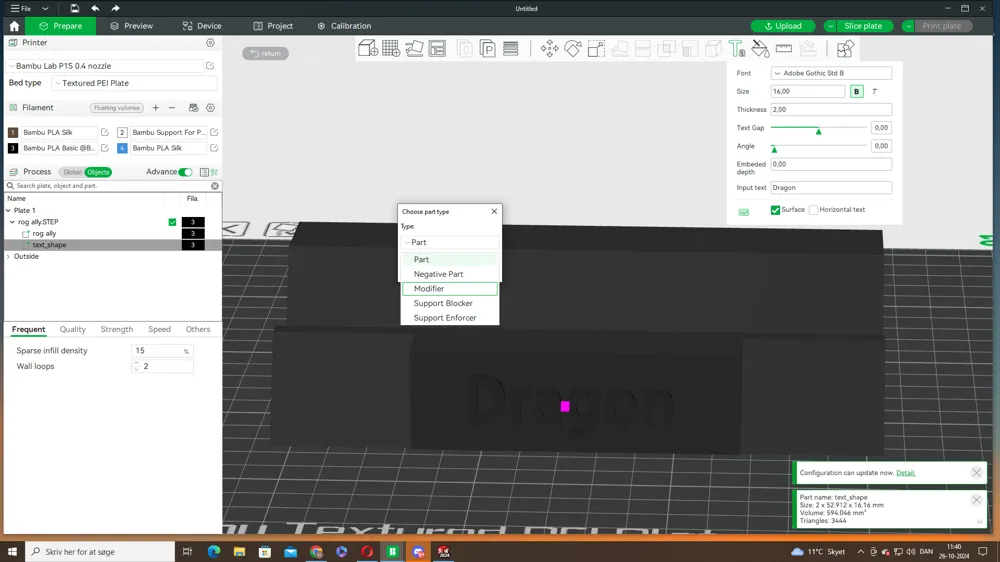The height and width of the screenshot is (562, 1000).
Task: Collapse the rog ally.STEP tree node
Action: (x=12, y=222)
